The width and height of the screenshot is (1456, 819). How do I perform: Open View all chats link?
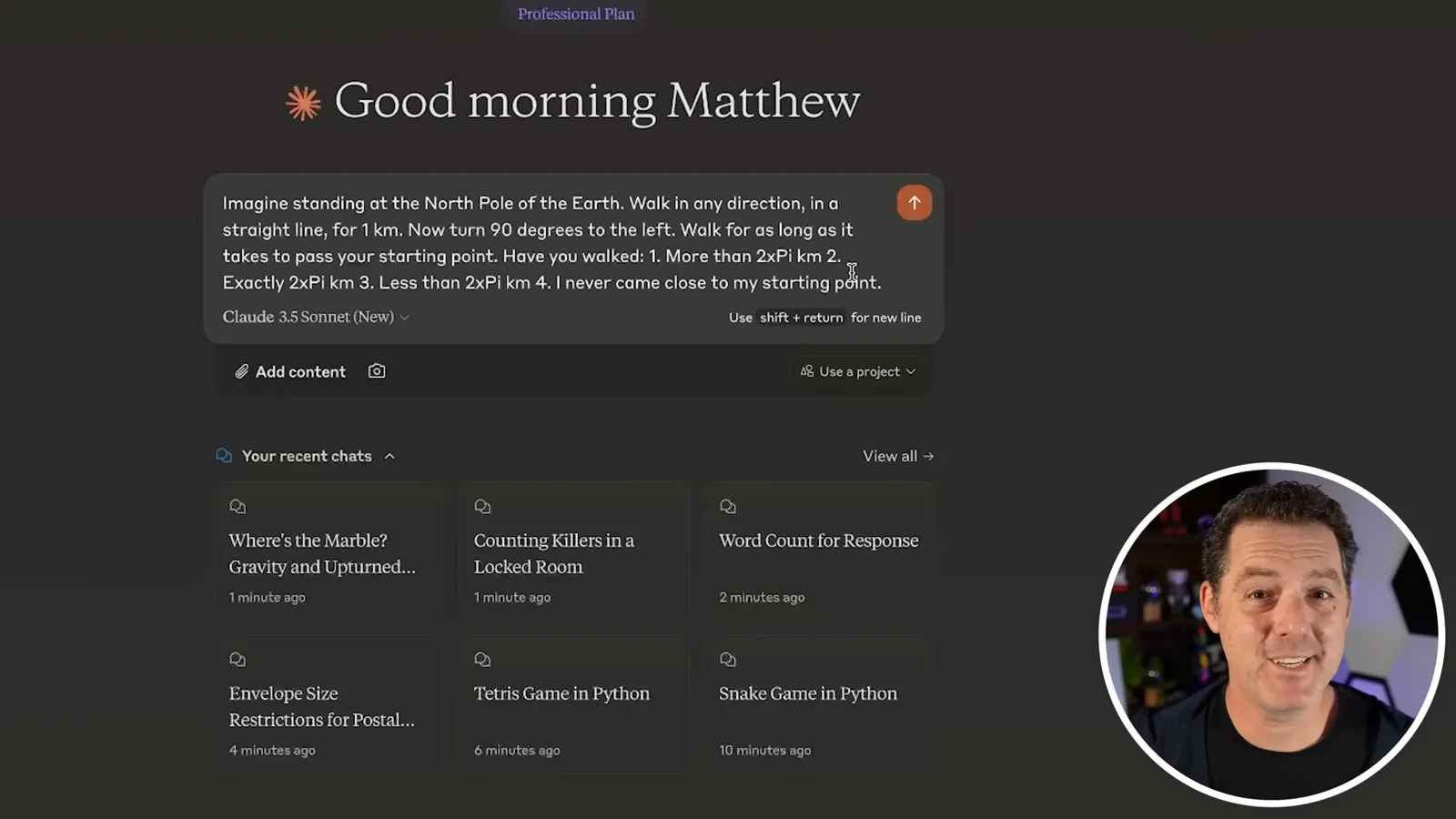point(898,456)
